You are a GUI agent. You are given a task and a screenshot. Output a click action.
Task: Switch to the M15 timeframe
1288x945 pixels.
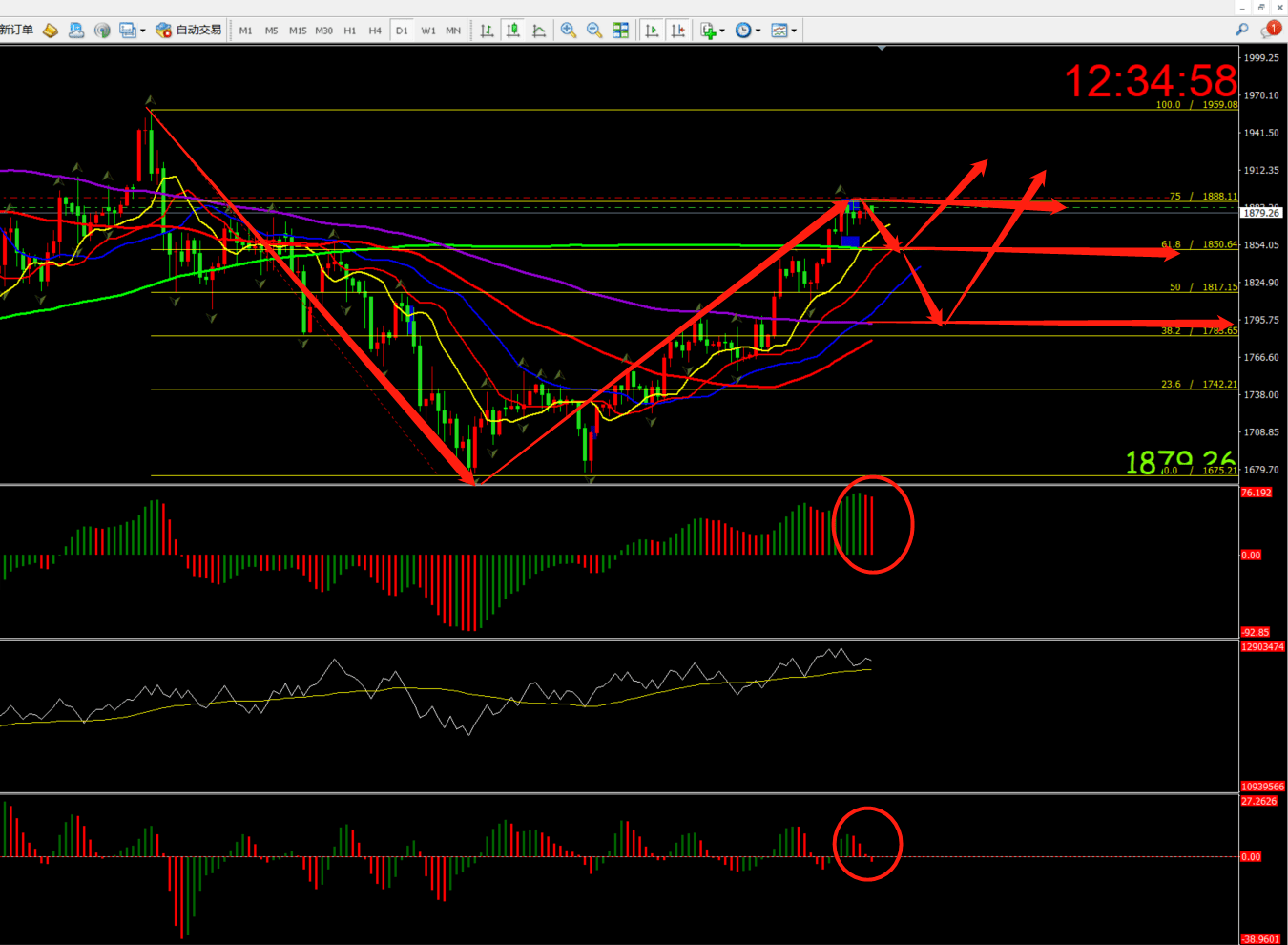pyautogui.click(x=298, y=31)
